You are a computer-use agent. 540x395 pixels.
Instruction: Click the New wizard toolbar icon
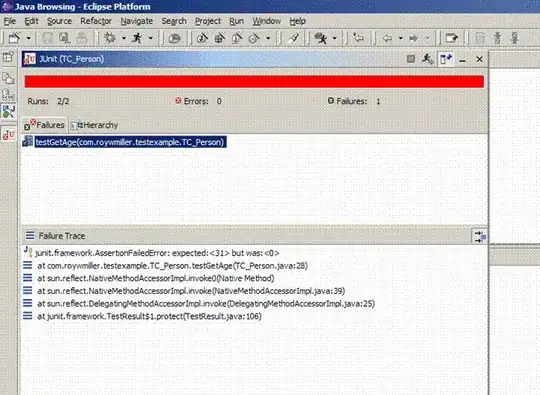pos(14,38)
